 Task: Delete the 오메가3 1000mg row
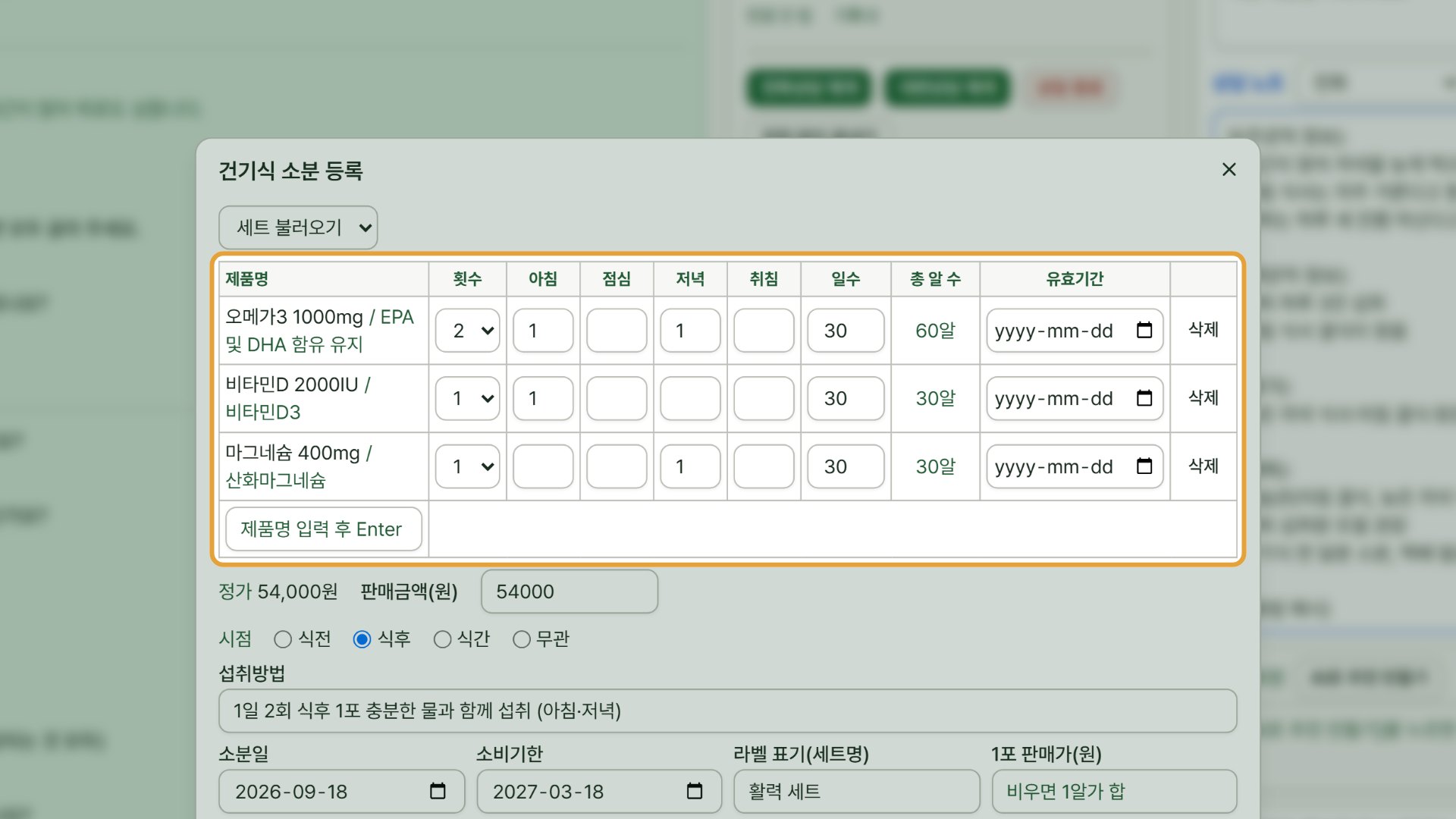1203,330
